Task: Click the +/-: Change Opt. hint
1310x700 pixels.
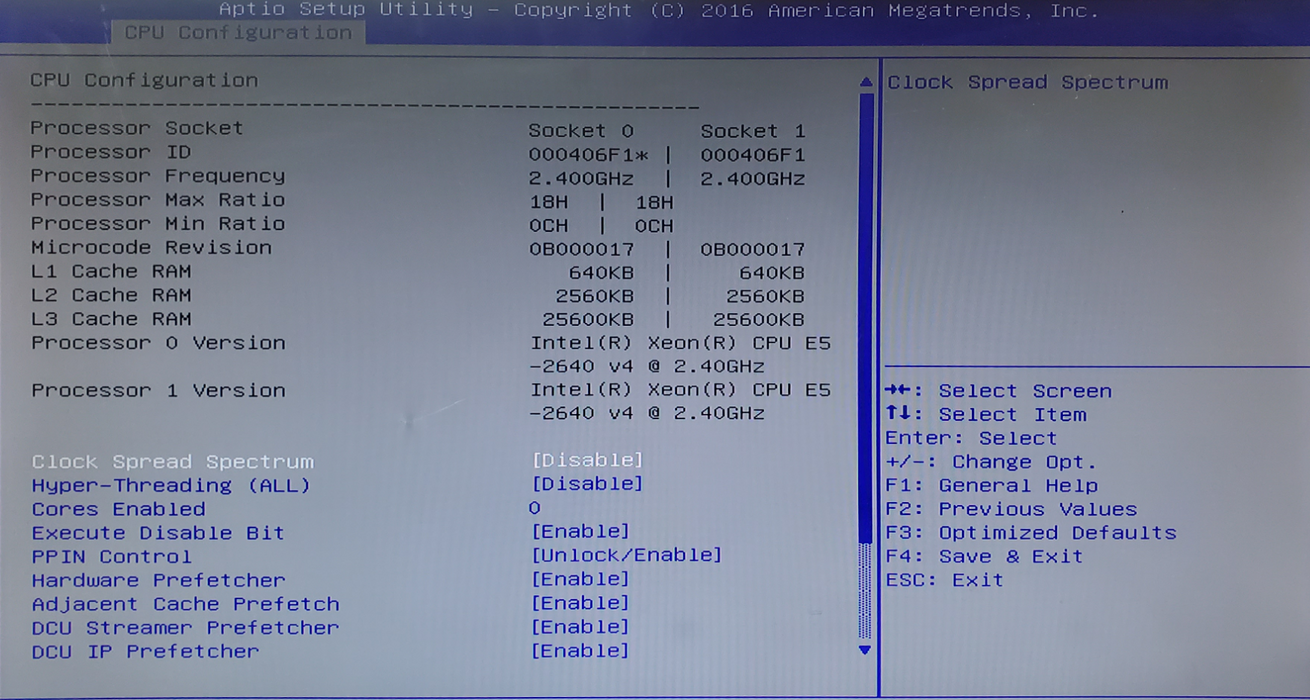Action: 991,462
